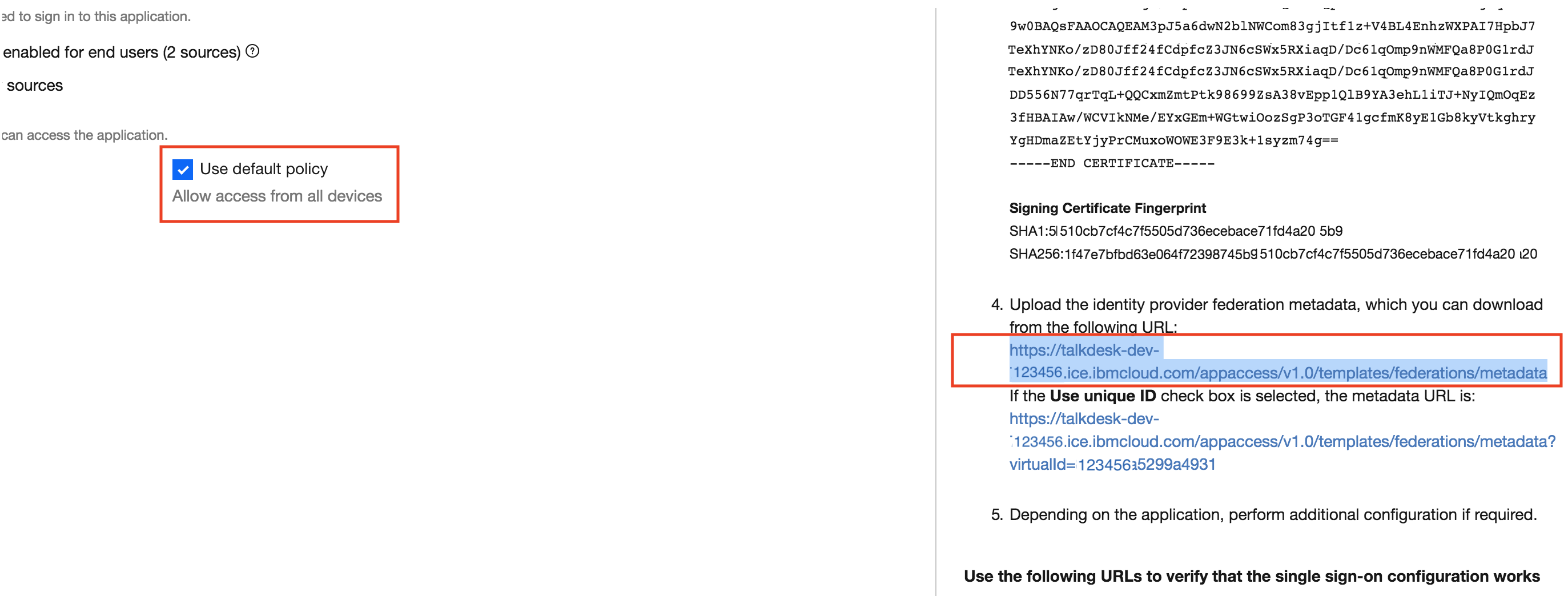Click certificate line starting with YgHDmaZEtYjyPrCMuxo
Image resolution: width=1568 pixels, height=596 pixels.
click(1173, 140)
